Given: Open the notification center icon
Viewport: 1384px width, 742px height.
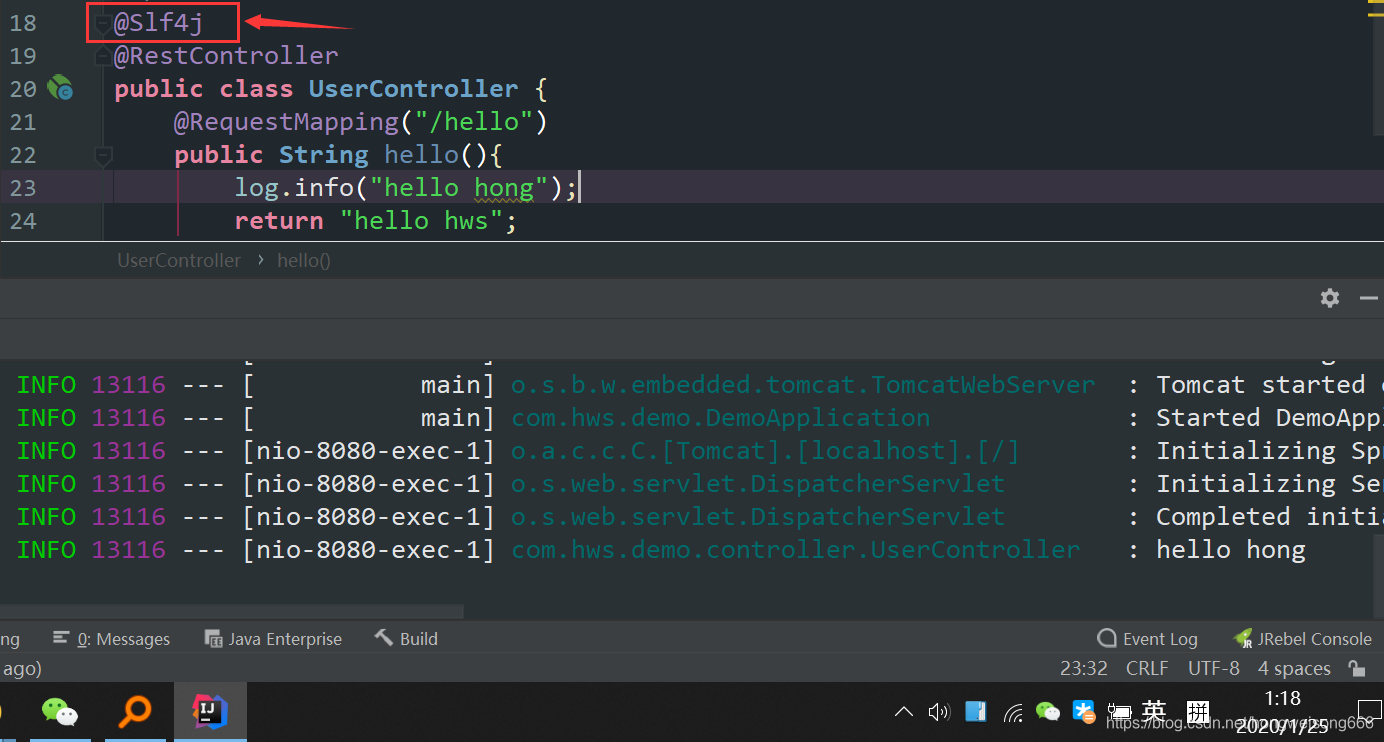Looking at the screenshot, I should 1369,712.
